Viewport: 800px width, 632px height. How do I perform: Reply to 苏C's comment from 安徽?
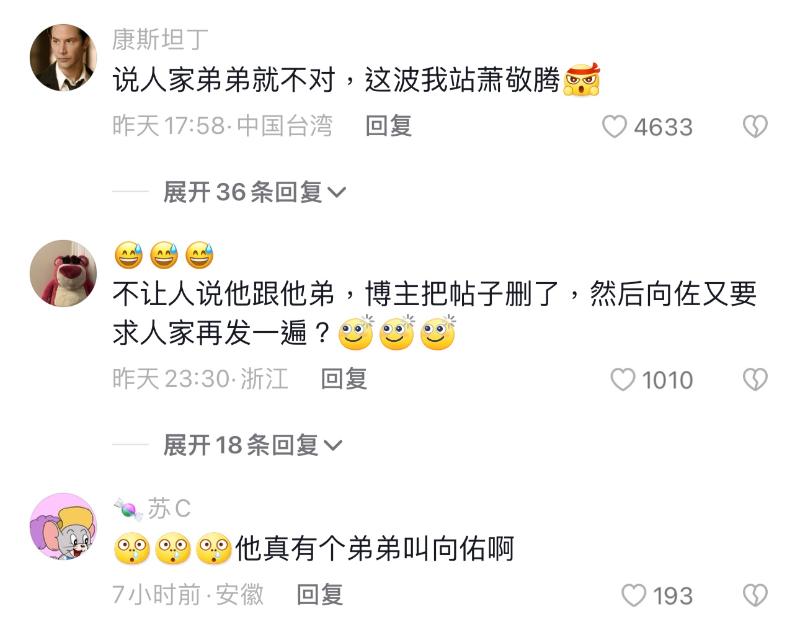click(320, 594)
